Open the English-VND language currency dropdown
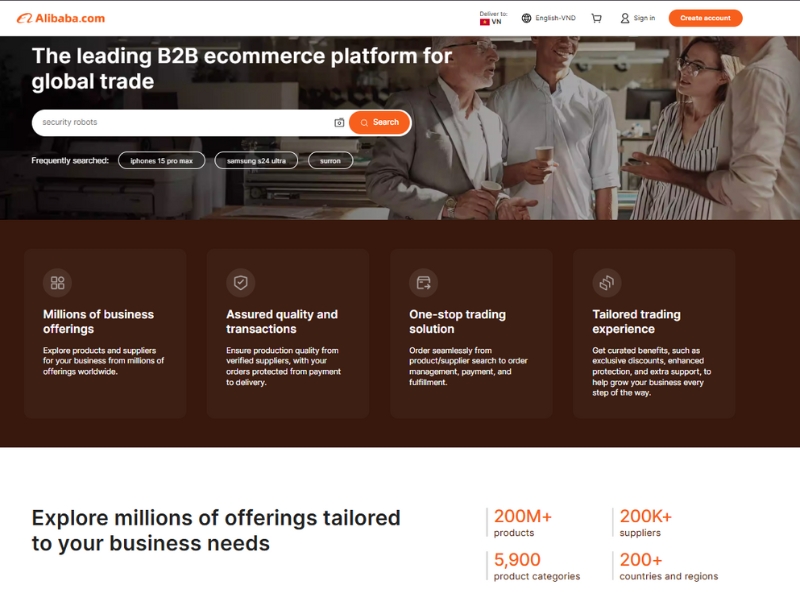This screenshot has height=600, width=800. (x=555, y=18)
